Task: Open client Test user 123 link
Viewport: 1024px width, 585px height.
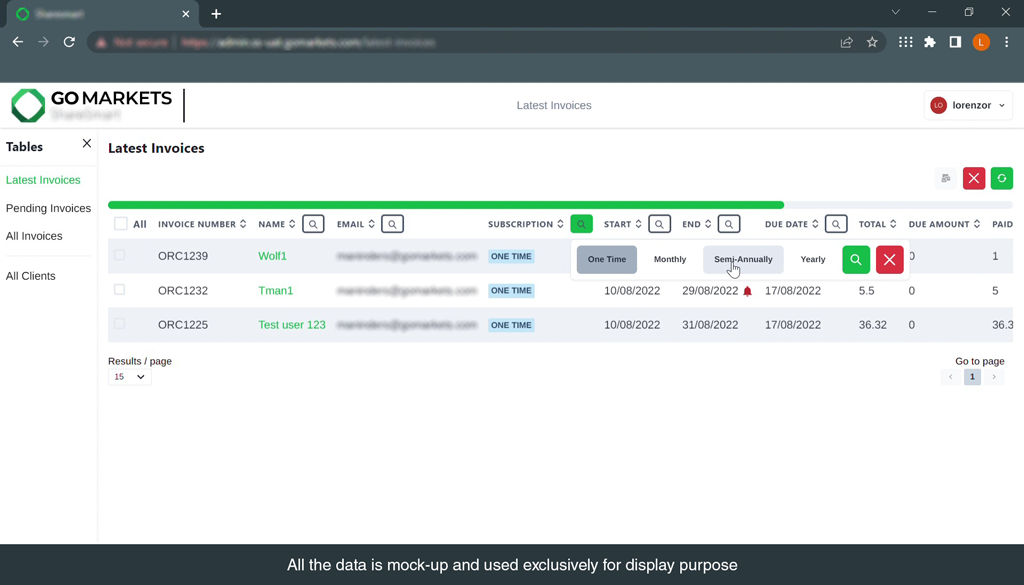Action: [292, 324]
